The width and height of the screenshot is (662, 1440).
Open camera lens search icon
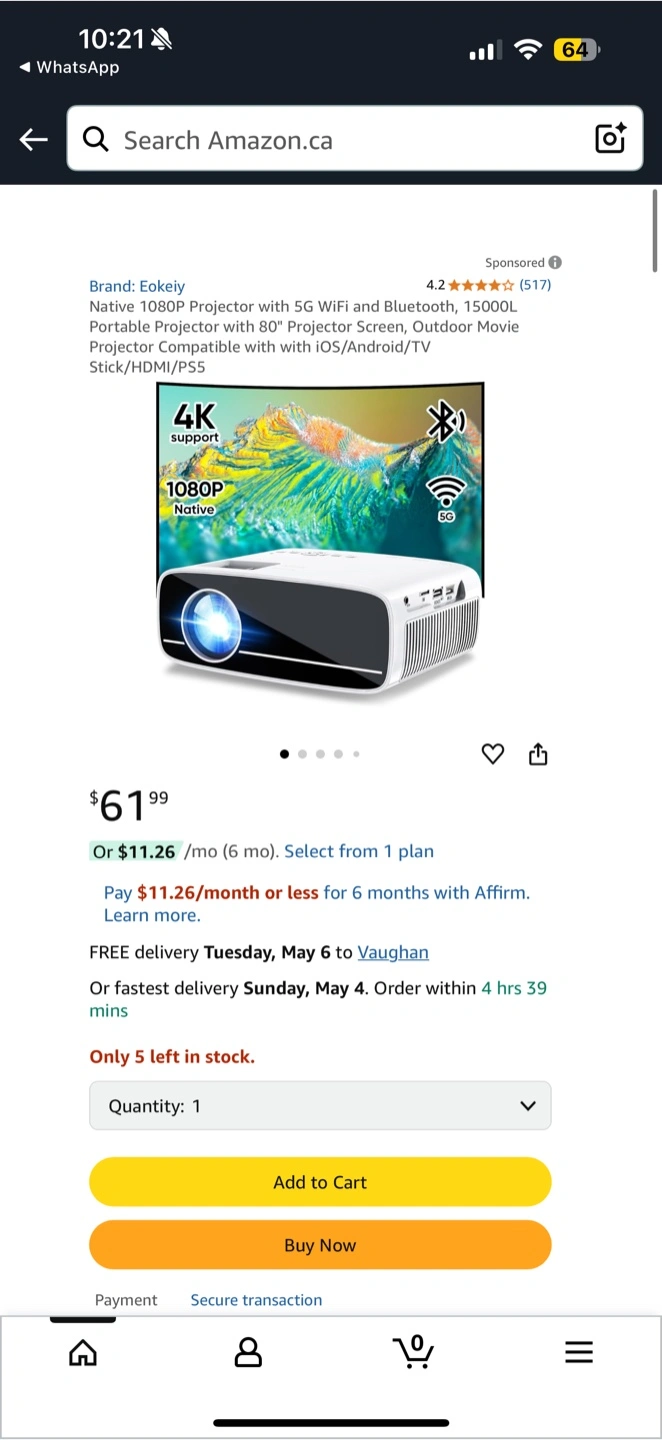tap(610, 139)
